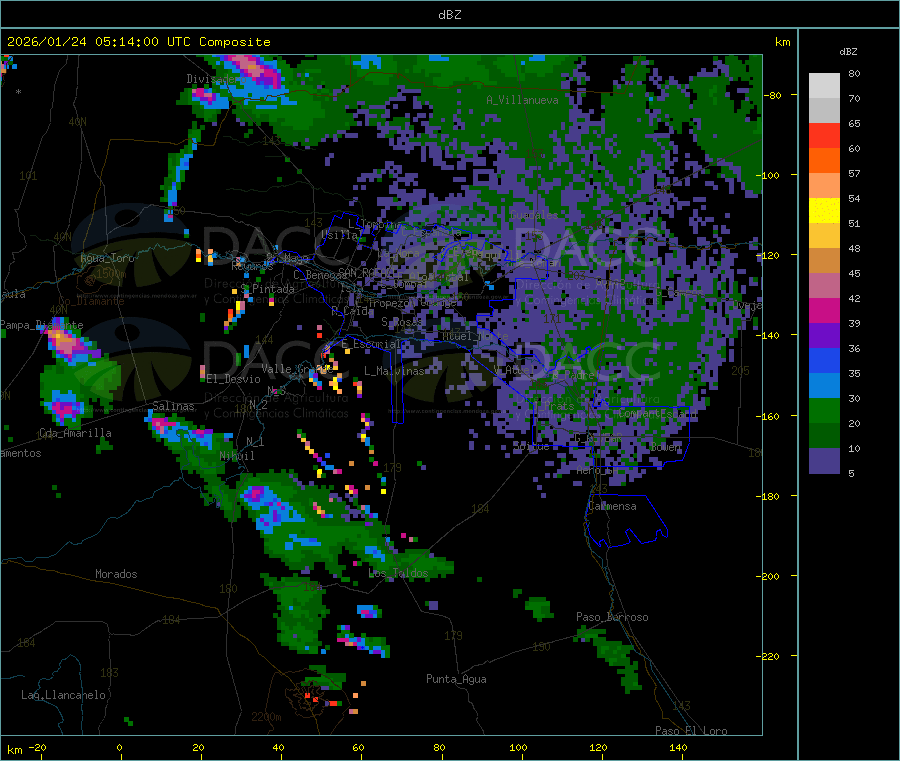
Task: Click the Lag.Llancanelo map label
Action: (x=64, y=695)
